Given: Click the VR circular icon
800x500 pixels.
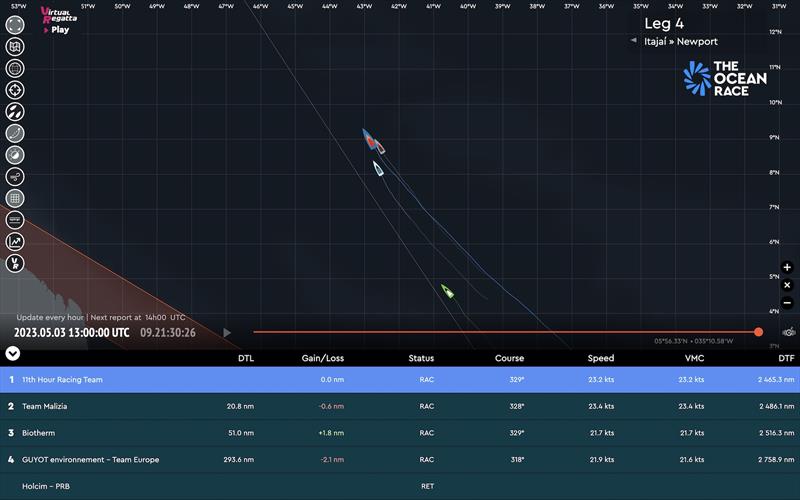Looking at the screenshot, I should tap(15, 263).
